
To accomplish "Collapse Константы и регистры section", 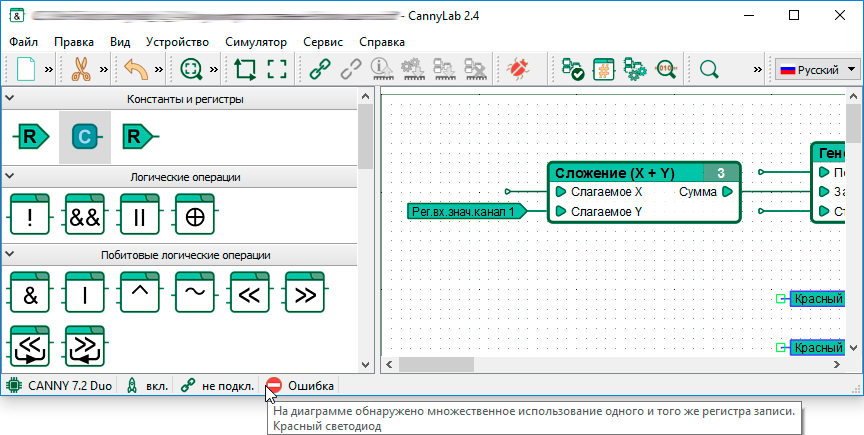I will coord(9,99).
